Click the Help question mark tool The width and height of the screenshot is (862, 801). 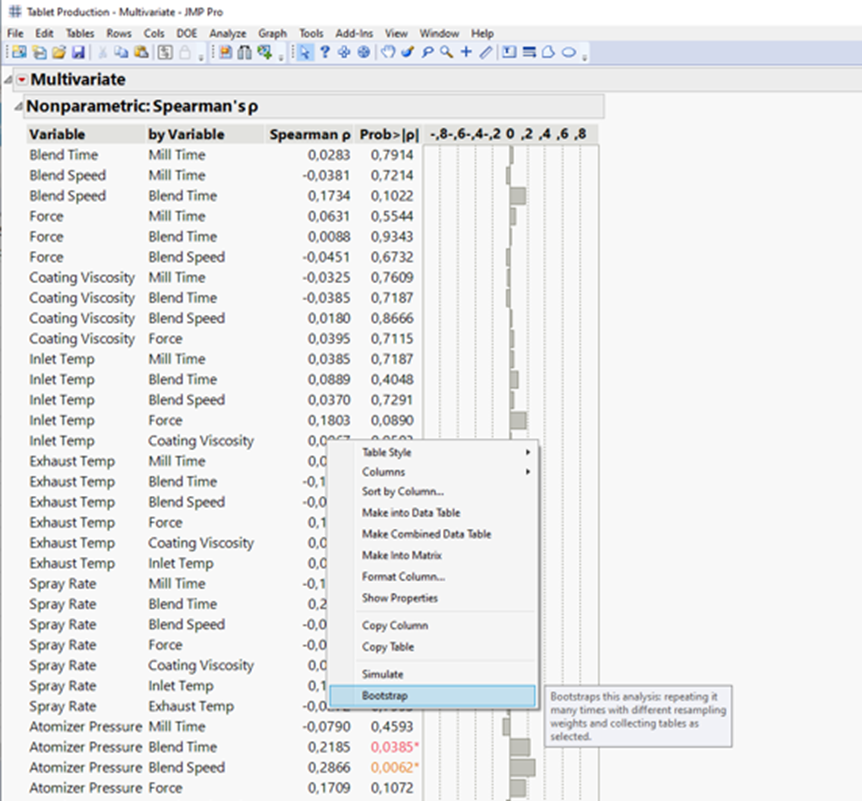point(325,52)
